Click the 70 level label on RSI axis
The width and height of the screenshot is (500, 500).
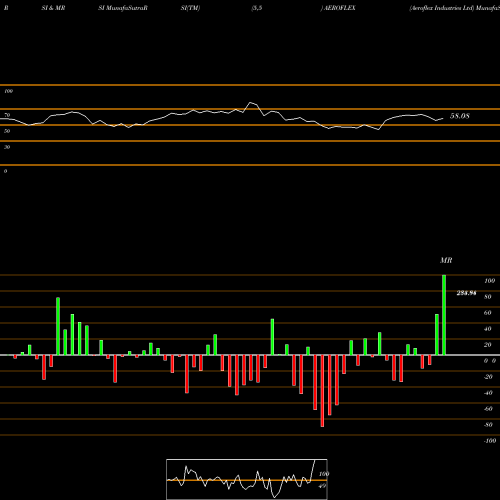click(7, 115)
